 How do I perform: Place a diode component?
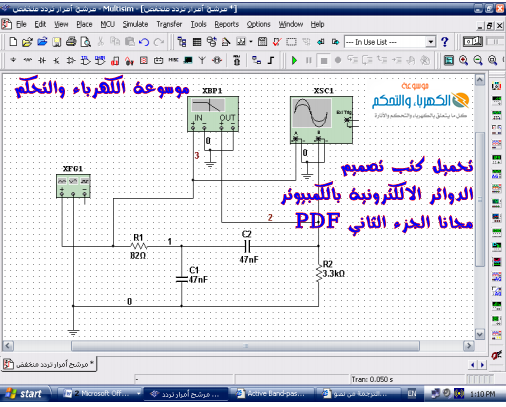42,60
